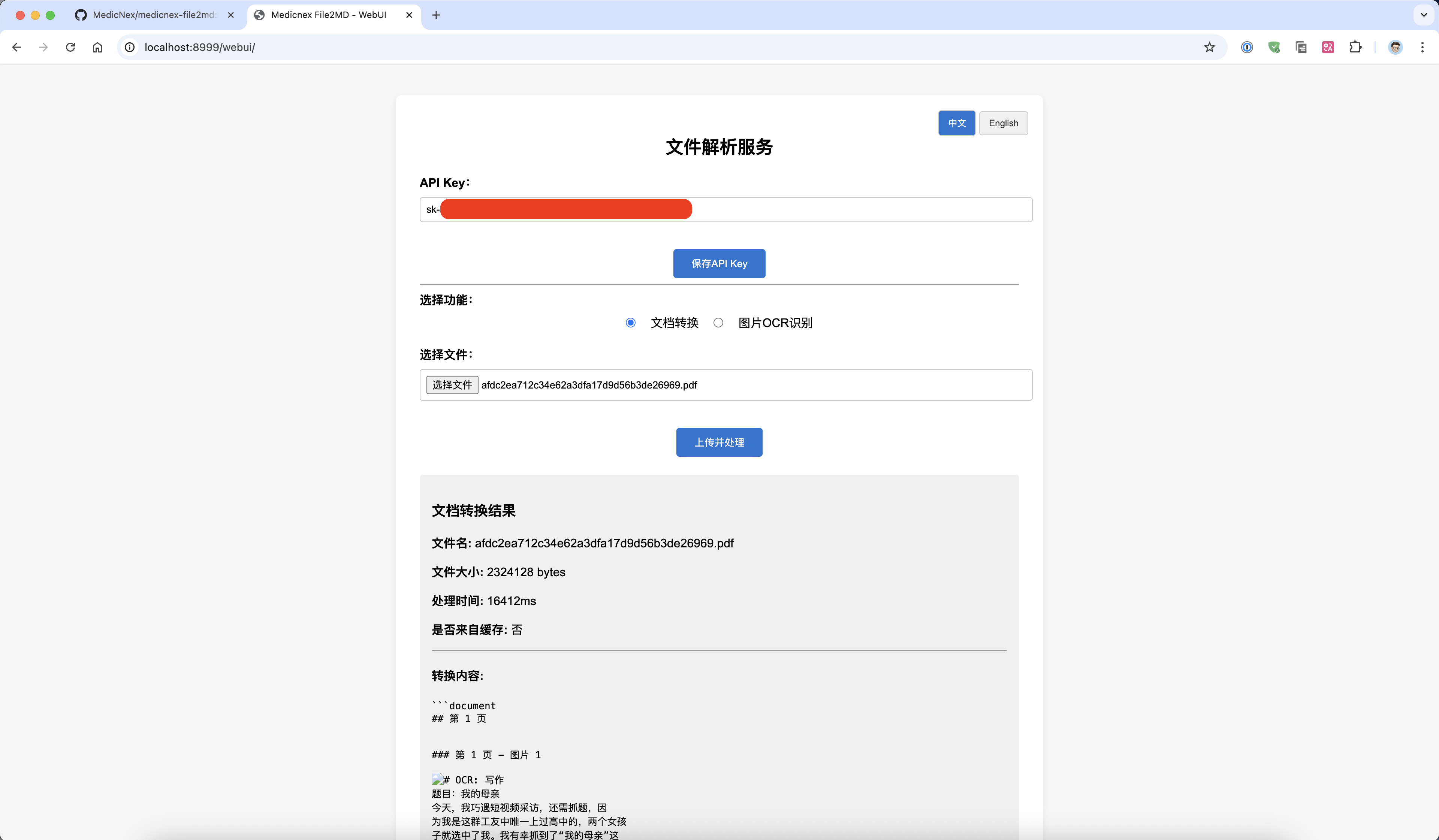
Task: Open the browser home page
Action: point(98,48)
